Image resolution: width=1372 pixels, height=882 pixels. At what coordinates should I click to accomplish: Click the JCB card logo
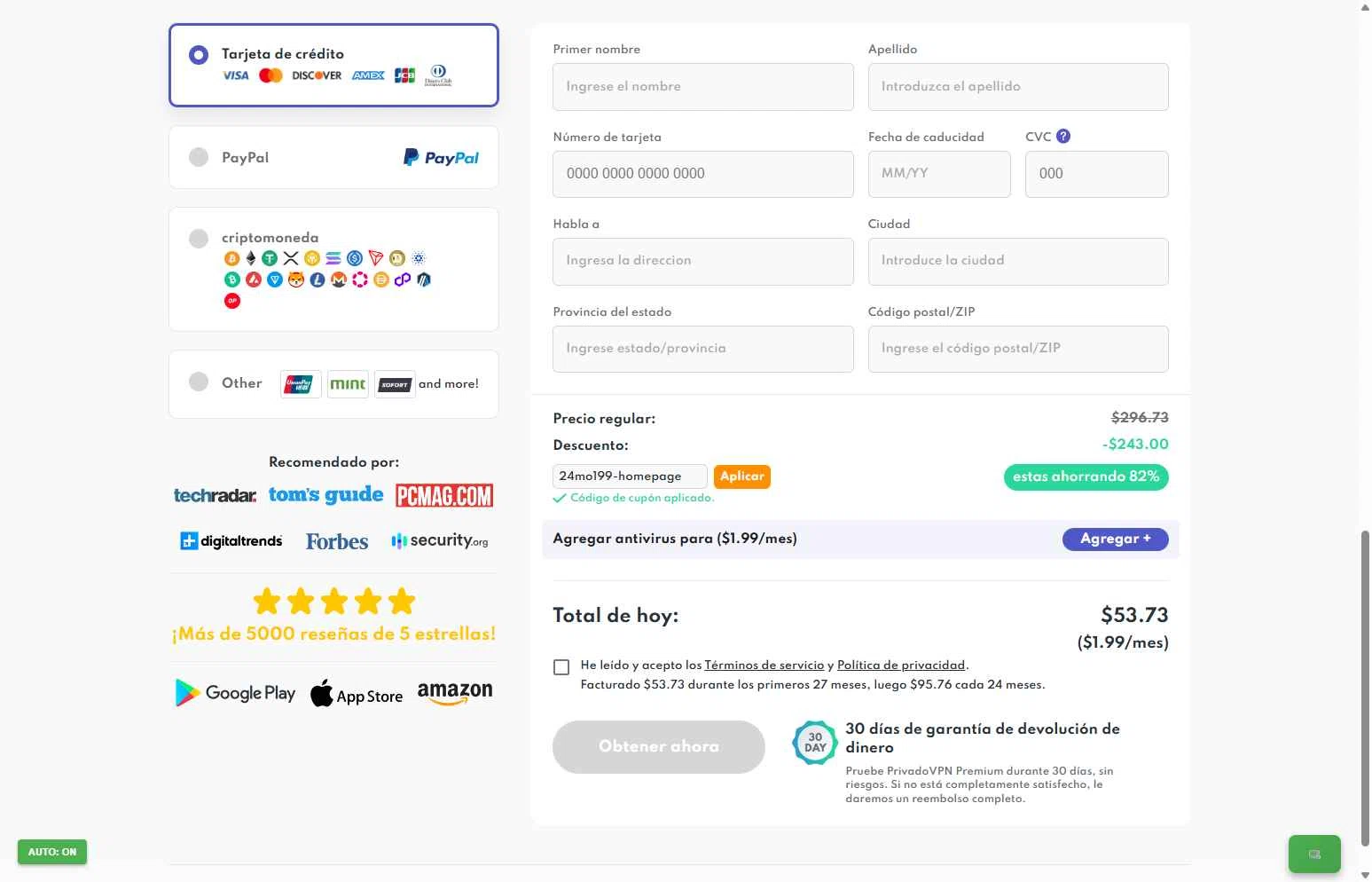[x=404, y=75]
